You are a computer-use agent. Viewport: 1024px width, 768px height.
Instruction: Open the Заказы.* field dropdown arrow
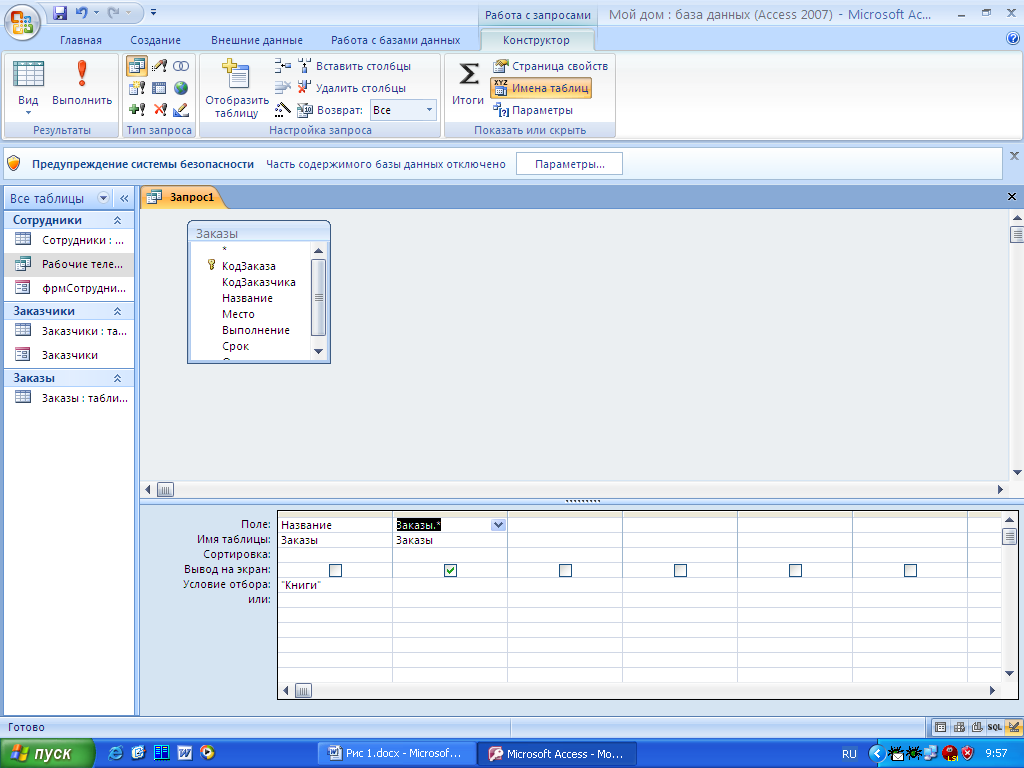pos(498,525)
